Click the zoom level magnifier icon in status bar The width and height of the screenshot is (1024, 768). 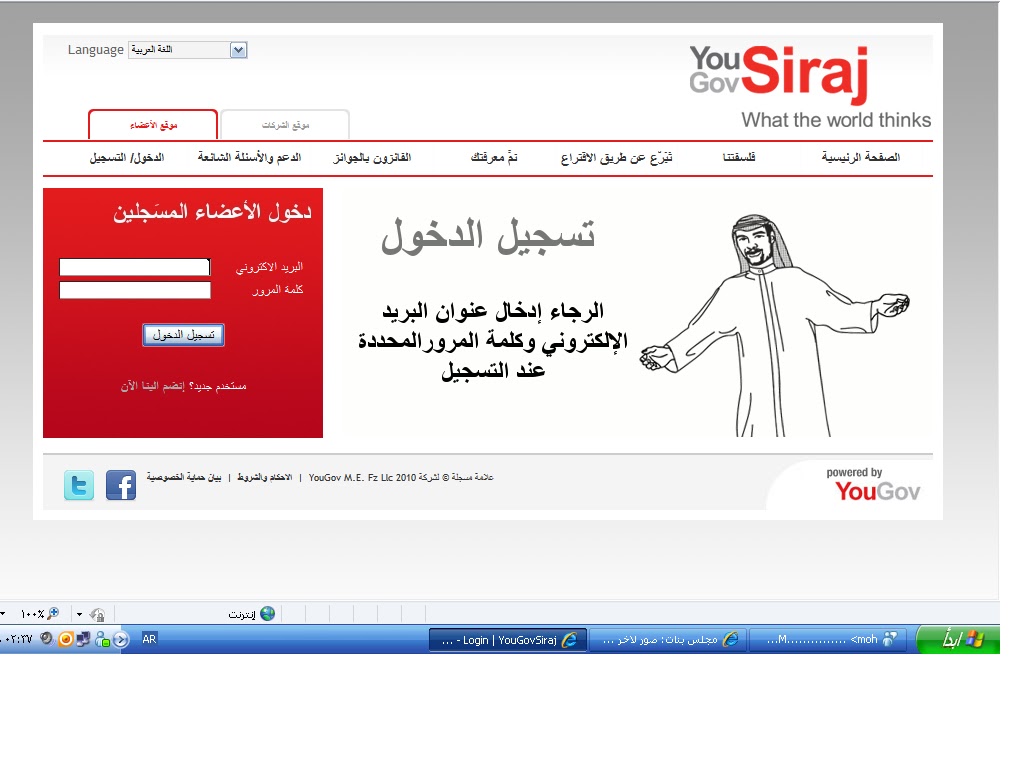point(54,613)
